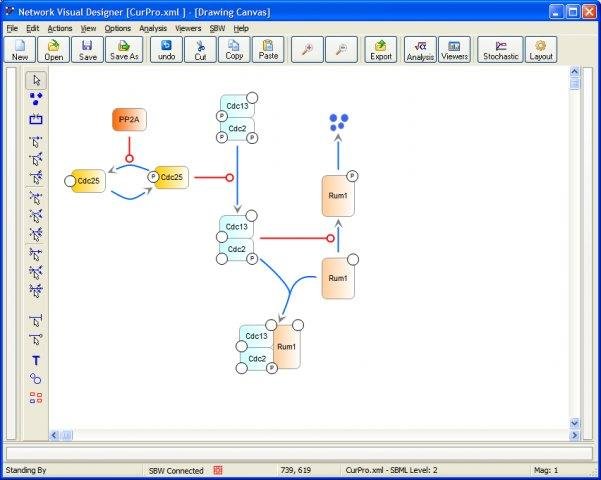Open the Edit menu
The width and height of the screenshot is (601, 480).
33,28
